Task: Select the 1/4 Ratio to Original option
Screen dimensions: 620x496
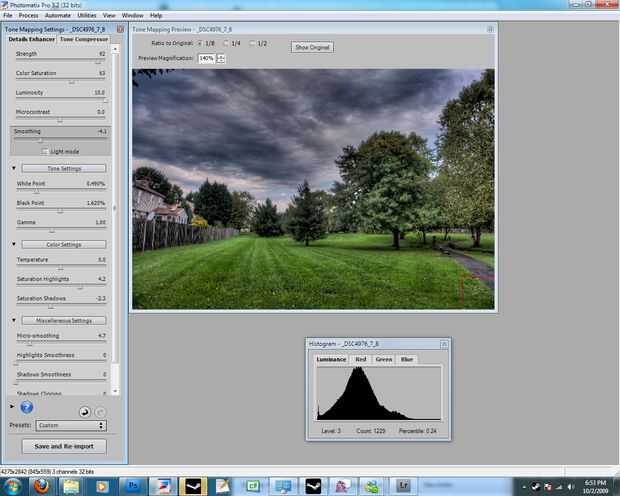Action: 227,44
